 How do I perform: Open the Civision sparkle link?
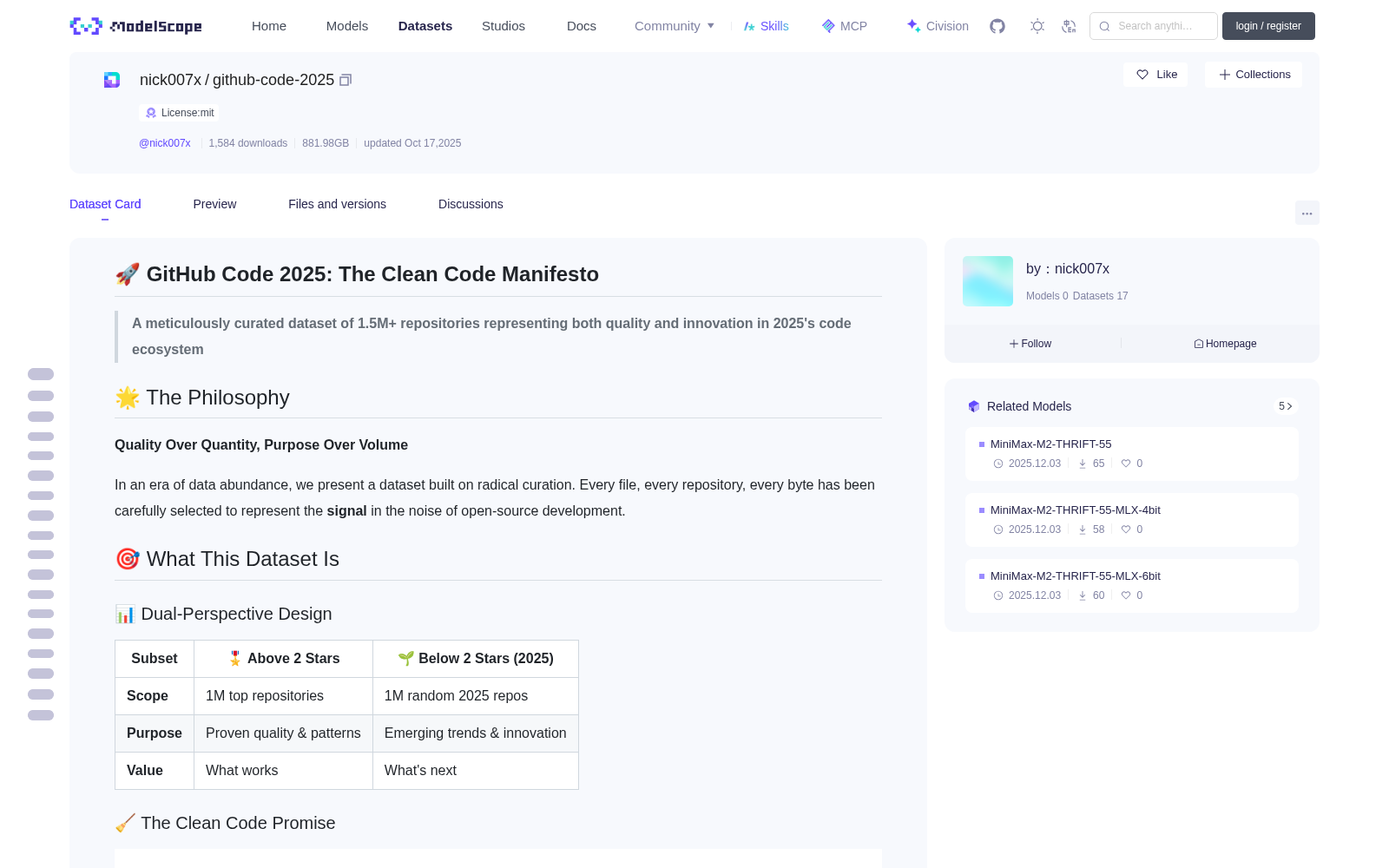coord(938,26)
